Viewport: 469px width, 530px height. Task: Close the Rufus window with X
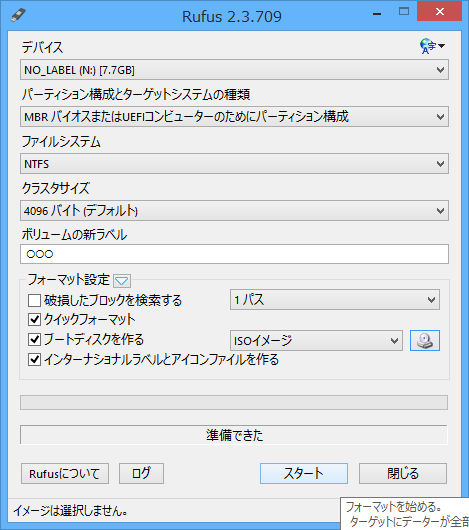pyautogui.click(x=439, y=11)
